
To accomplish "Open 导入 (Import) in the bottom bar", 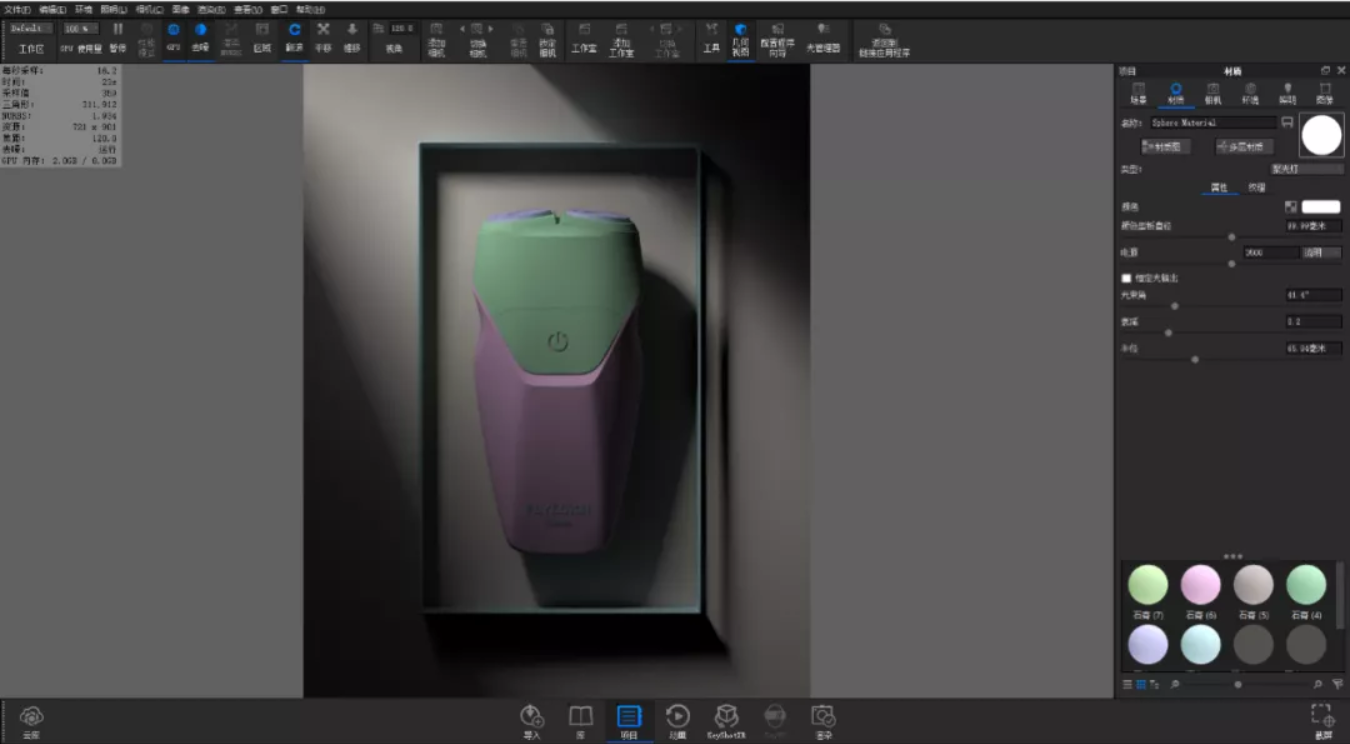I will pos(532,722).
